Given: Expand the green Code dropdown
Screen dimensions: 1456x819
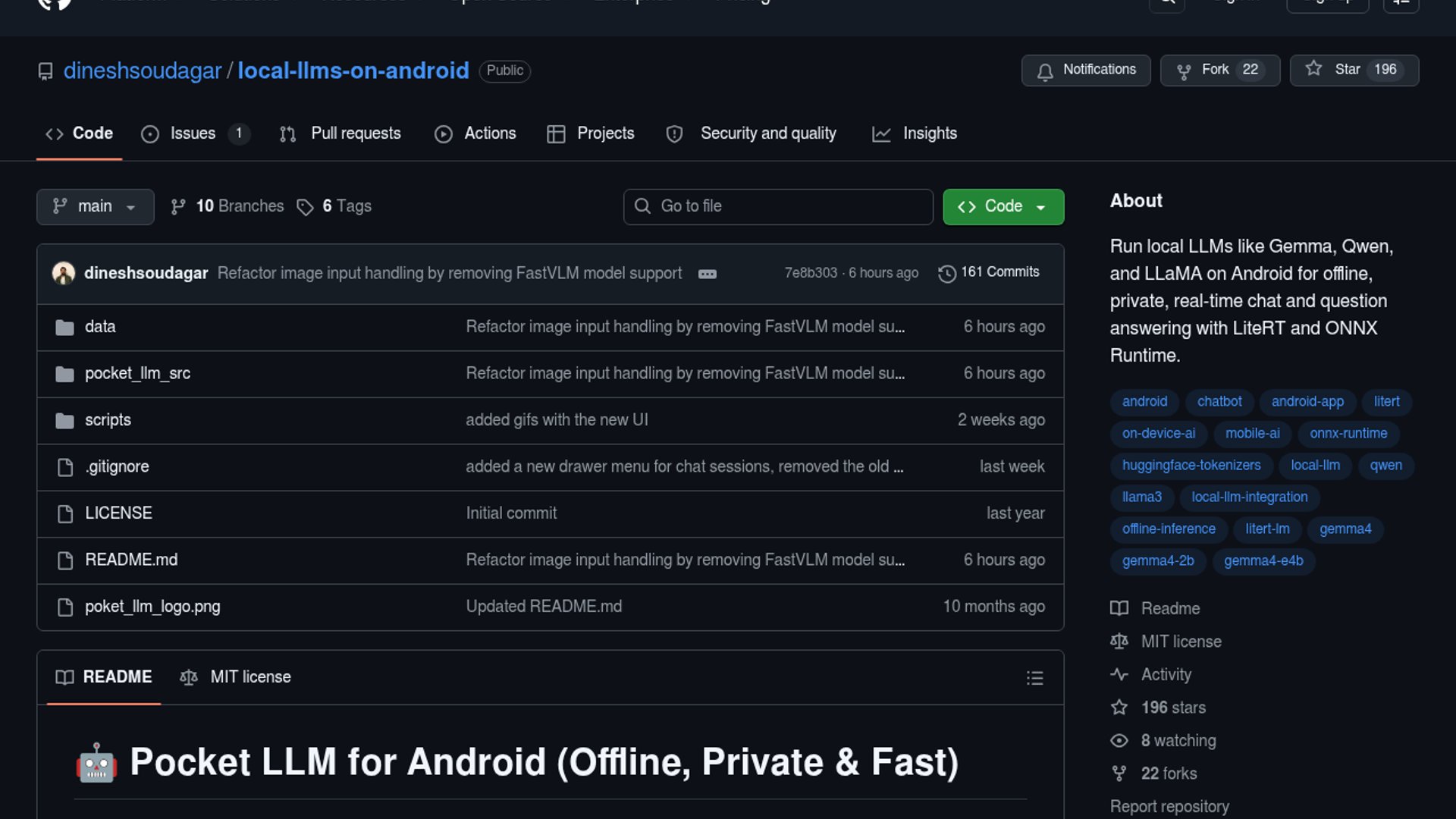Looking at the screenshot, I should coord(1003,206).
